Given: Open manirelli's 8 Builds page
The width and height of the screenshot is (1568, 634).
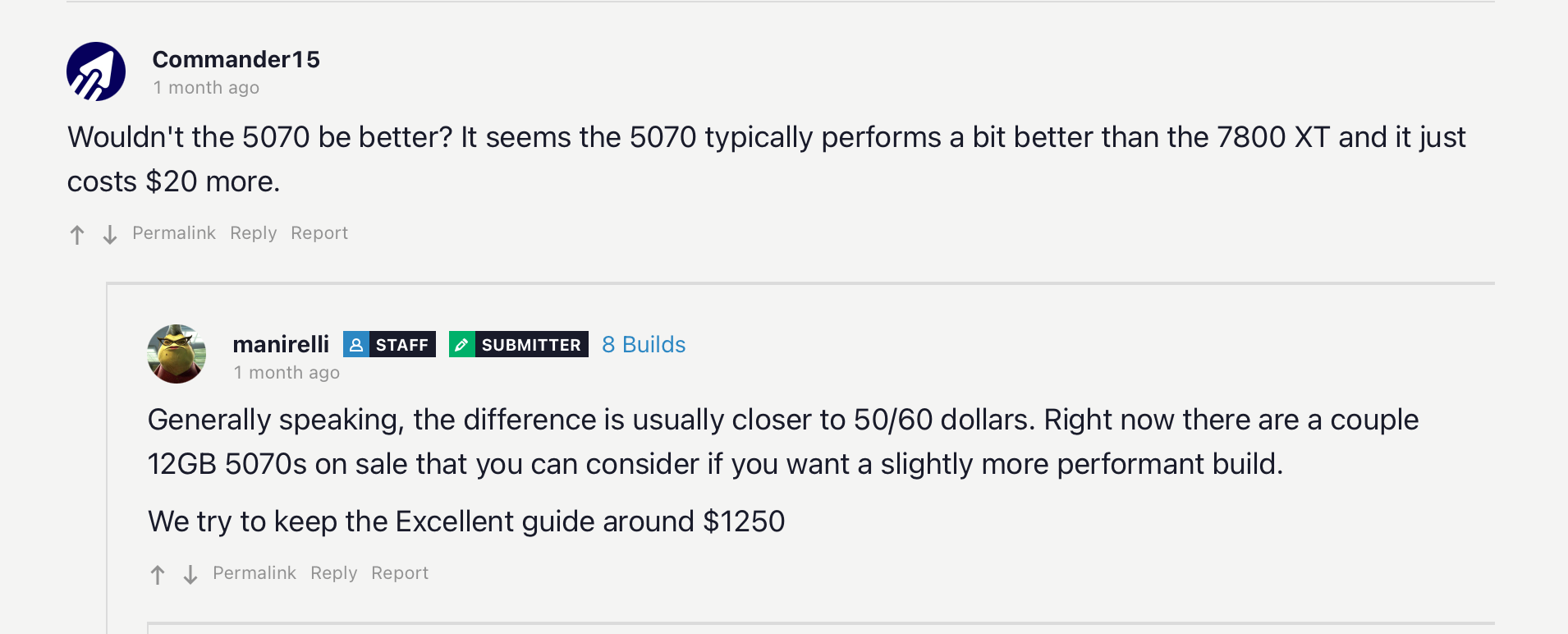Looking at the screenshot, I should (643, 344).
